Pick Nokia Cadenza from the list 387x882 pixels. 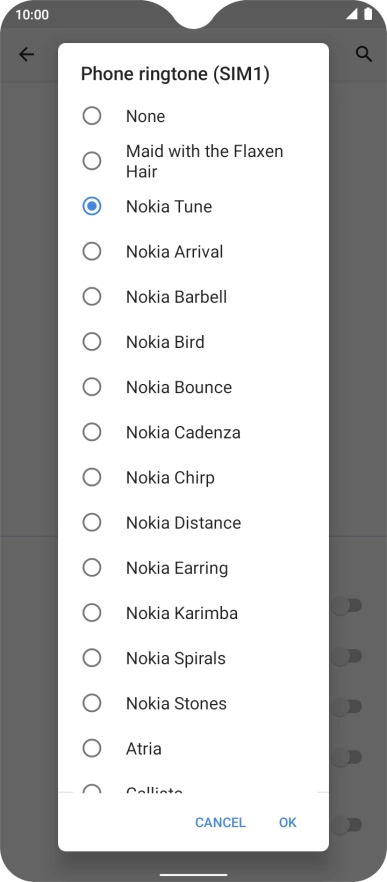(193, 432)
